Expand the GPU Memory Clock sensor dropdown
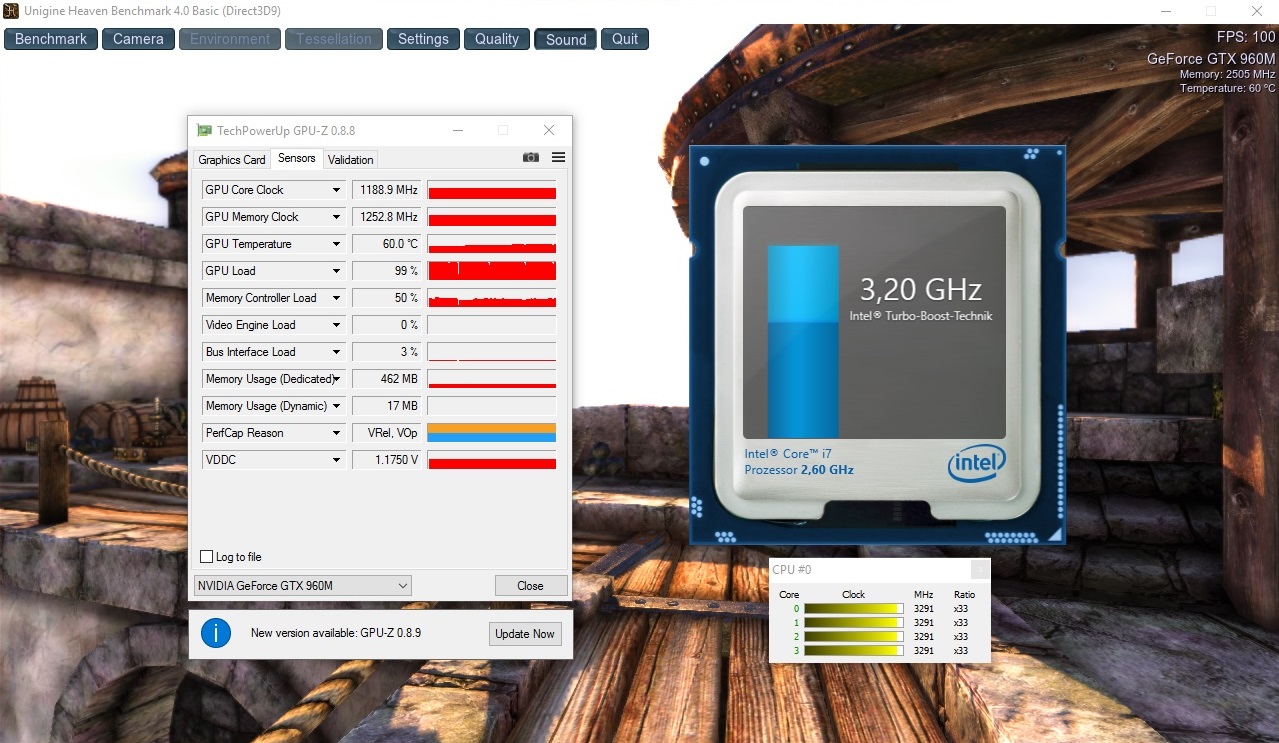1279x743 pixels. pos(336,217)
